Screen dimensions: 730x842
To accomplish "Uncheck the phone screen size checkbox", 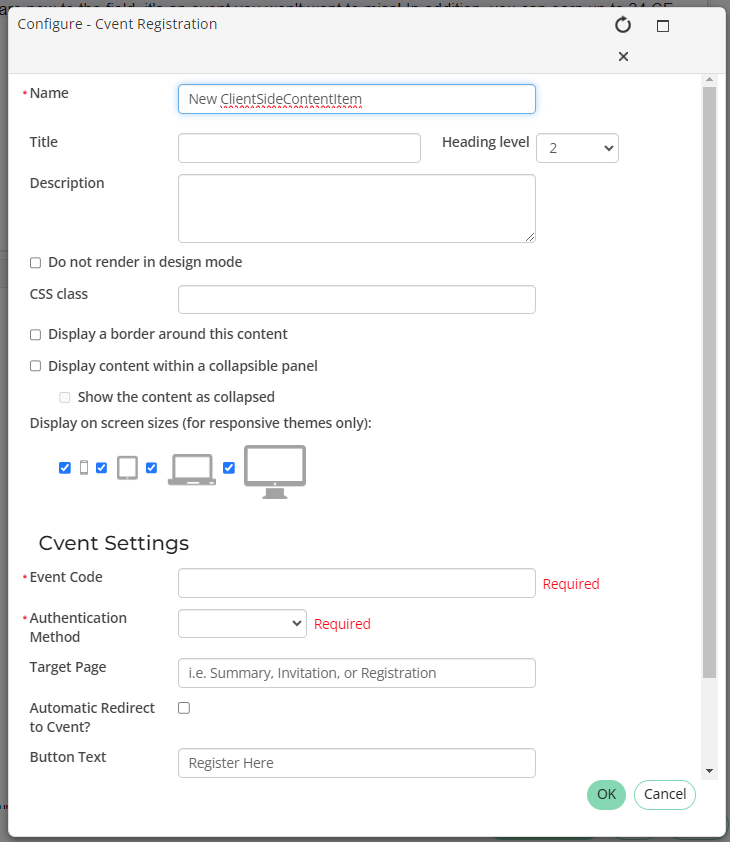I will [x=65, y=468].
